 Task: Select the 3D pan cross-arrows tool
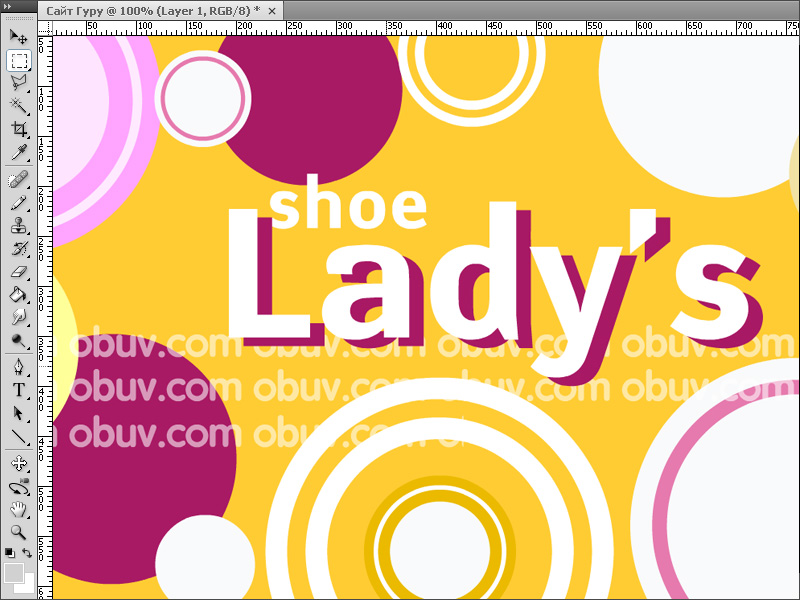click(18, 463)
